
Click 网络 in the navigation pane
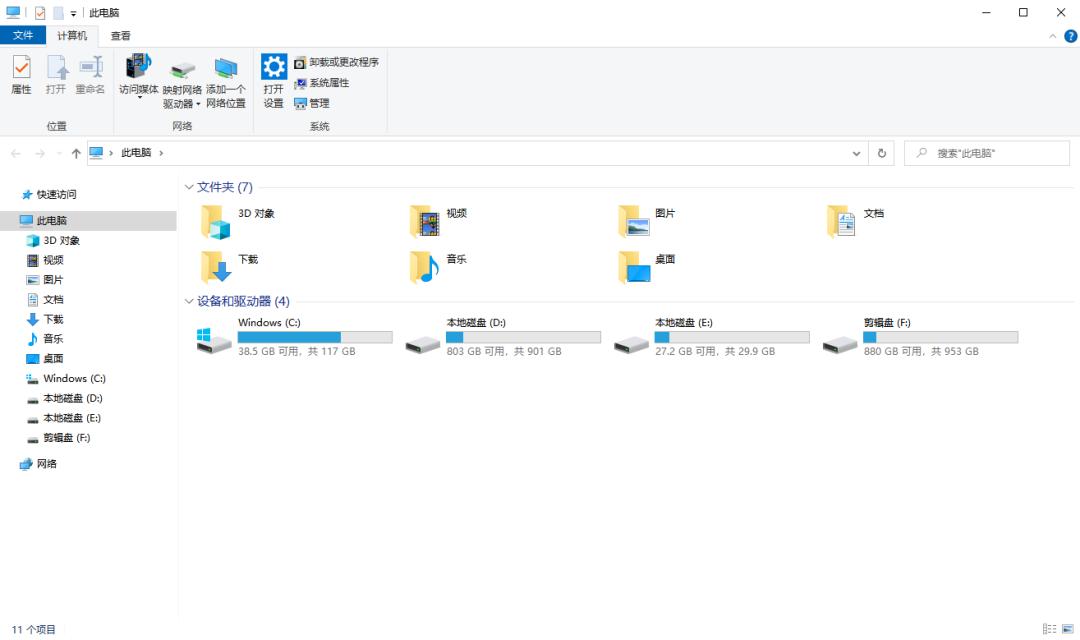(x=46, y=464)
